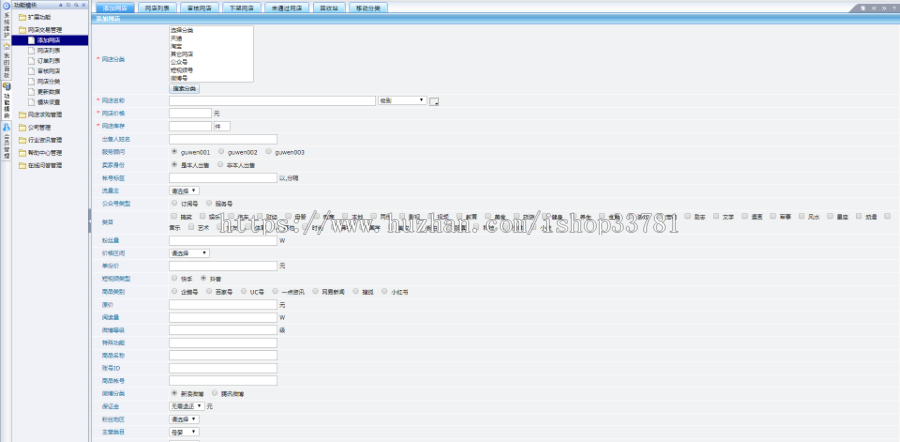The image size is (900, 442).
Task: Click the forward double-arrow icon at top right
Action: pyautogui.click(x=884, y=8)
